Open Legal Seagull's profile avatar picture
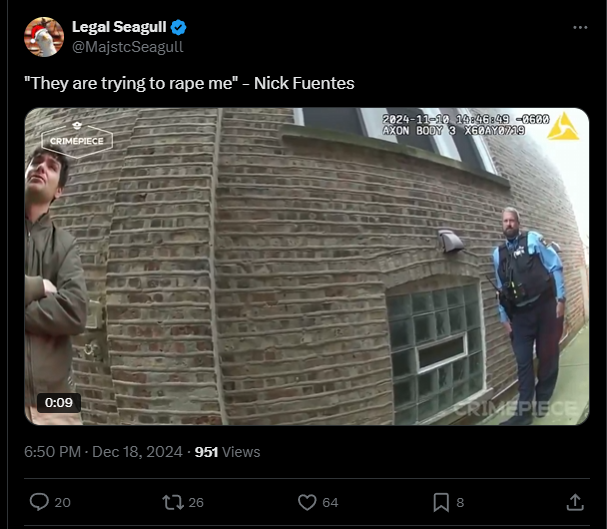The image size is (607, 529). (x=44, y=37)
